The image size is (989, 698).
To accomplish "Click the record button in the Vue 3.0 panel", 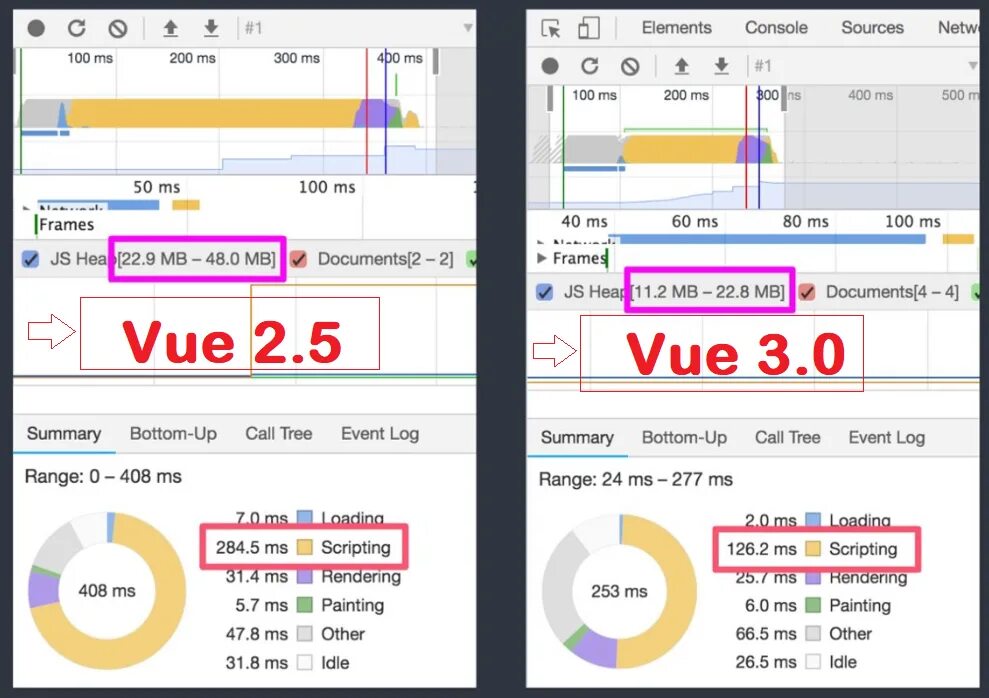I will [550, 66].
